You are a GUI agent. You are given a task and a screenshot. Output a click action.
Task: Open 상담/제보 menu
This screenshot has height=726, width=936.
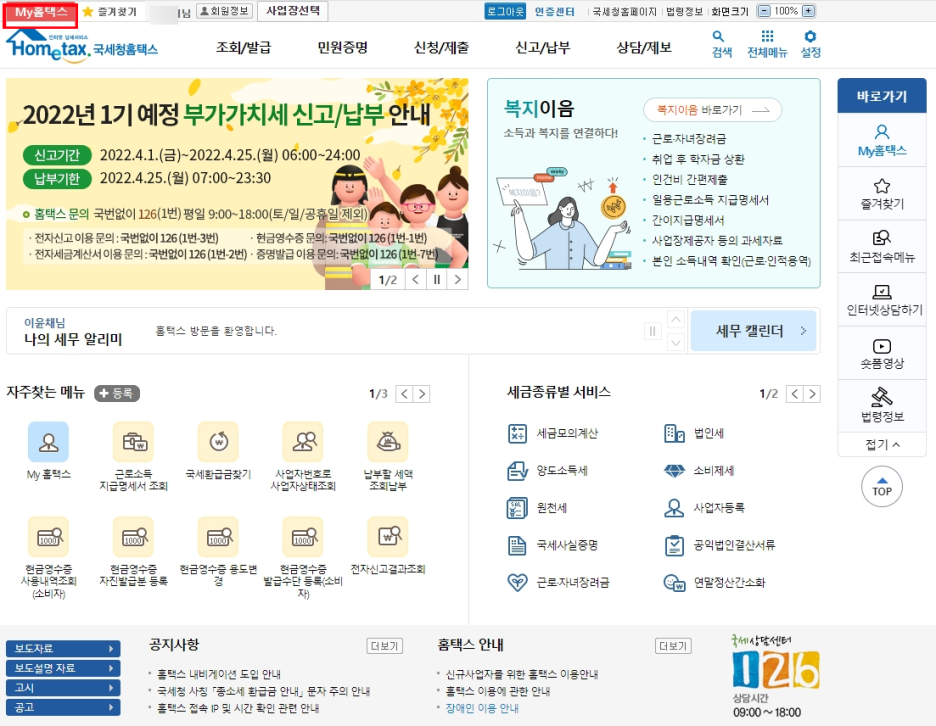(x=644, y=47)
